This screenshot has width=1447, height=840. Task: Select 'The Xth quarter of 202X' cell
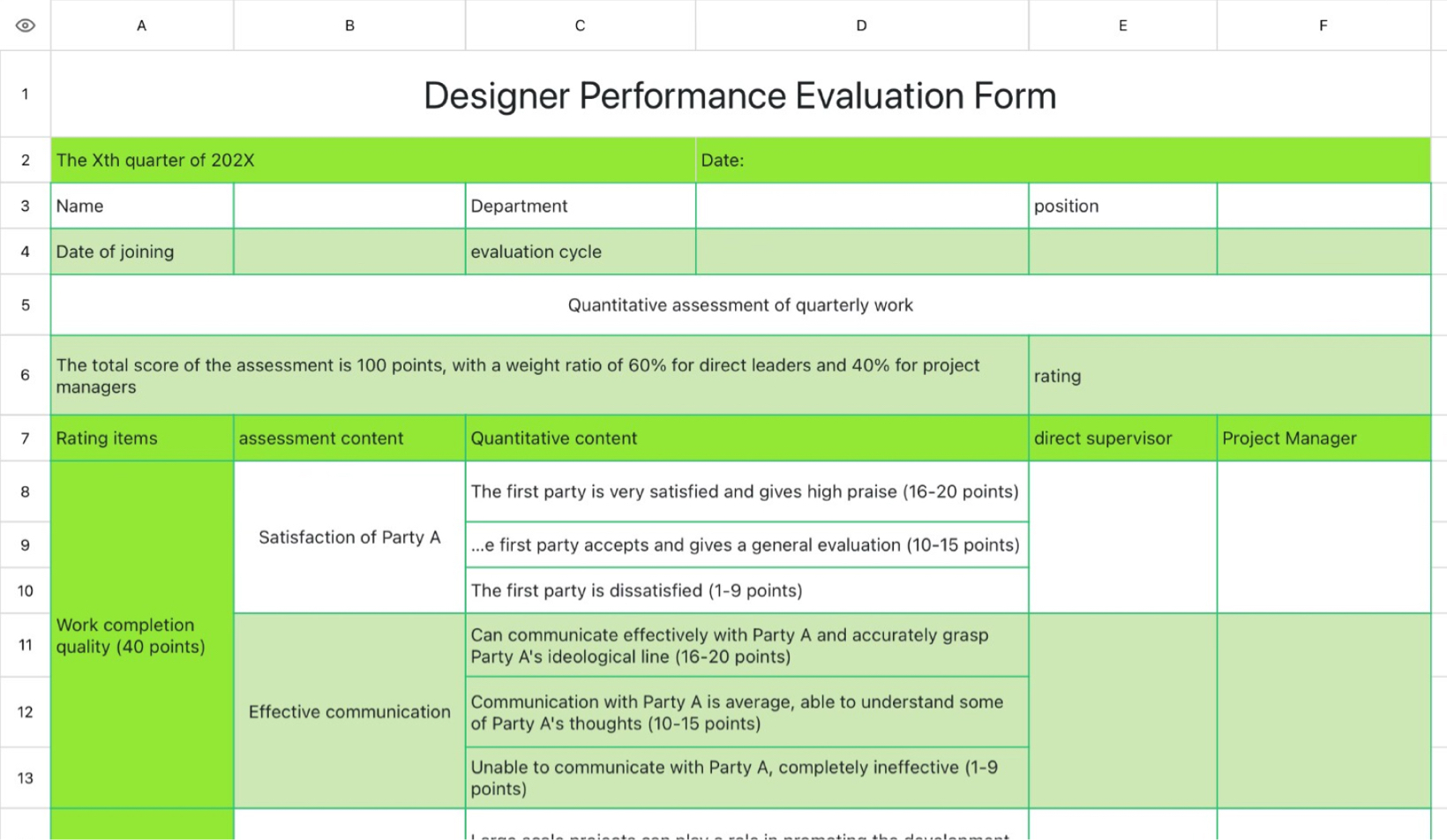tap(373, 161)
